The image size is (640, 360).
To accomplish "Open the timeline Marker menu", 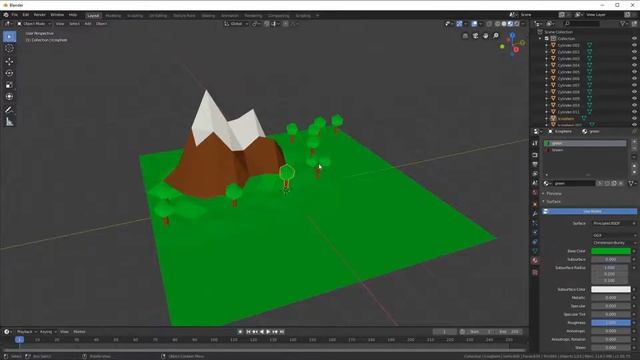I will 79,332.
